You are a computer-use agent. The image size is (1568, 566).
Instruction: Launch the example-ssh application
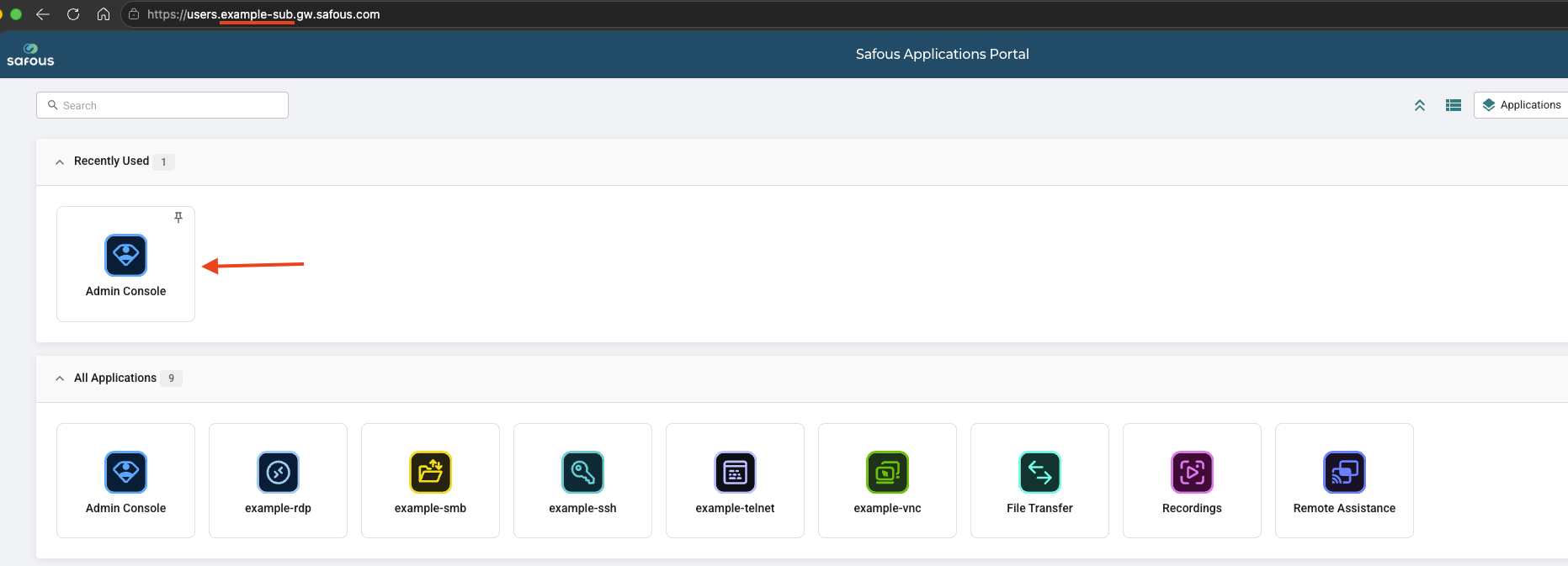[582, 480]
